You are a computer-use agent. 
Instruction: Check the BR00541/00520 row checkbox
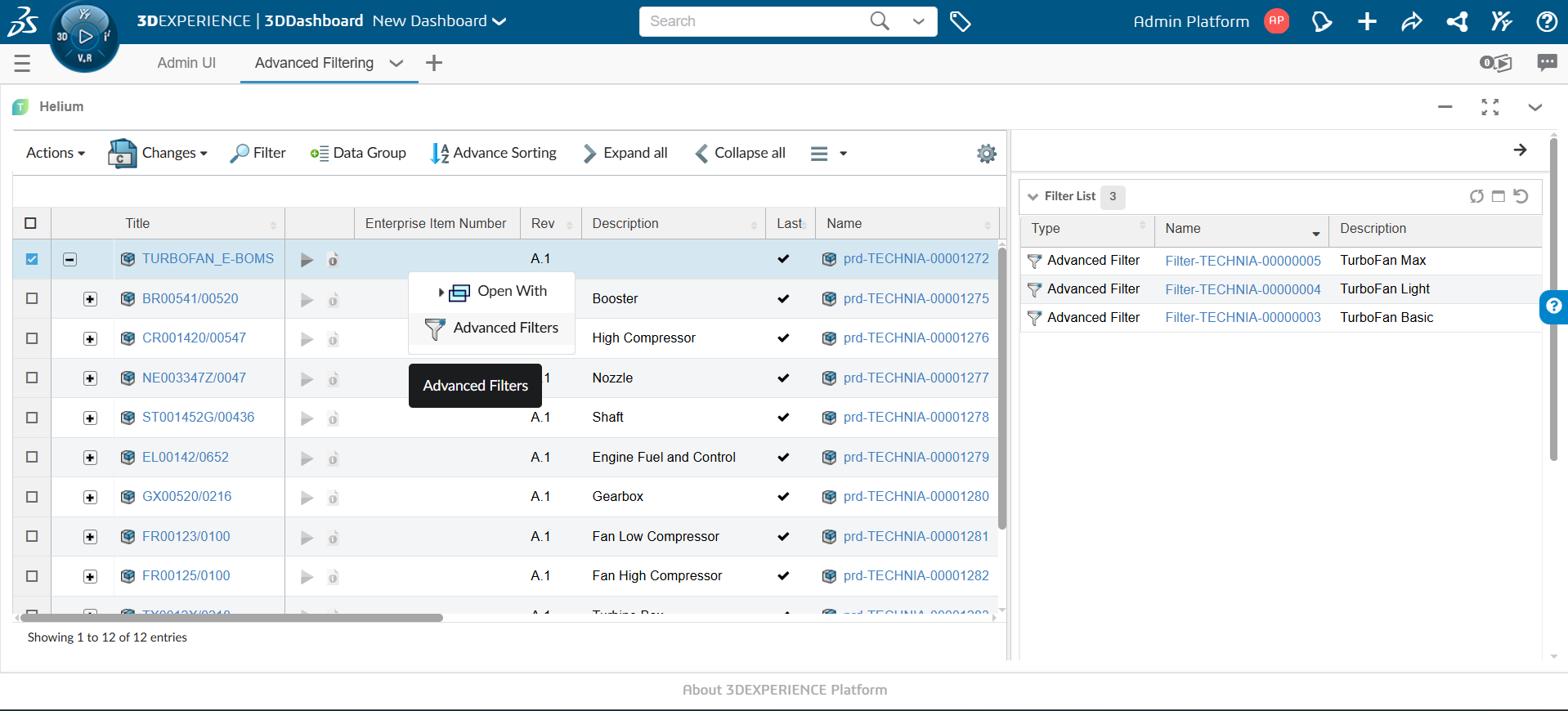32,299
